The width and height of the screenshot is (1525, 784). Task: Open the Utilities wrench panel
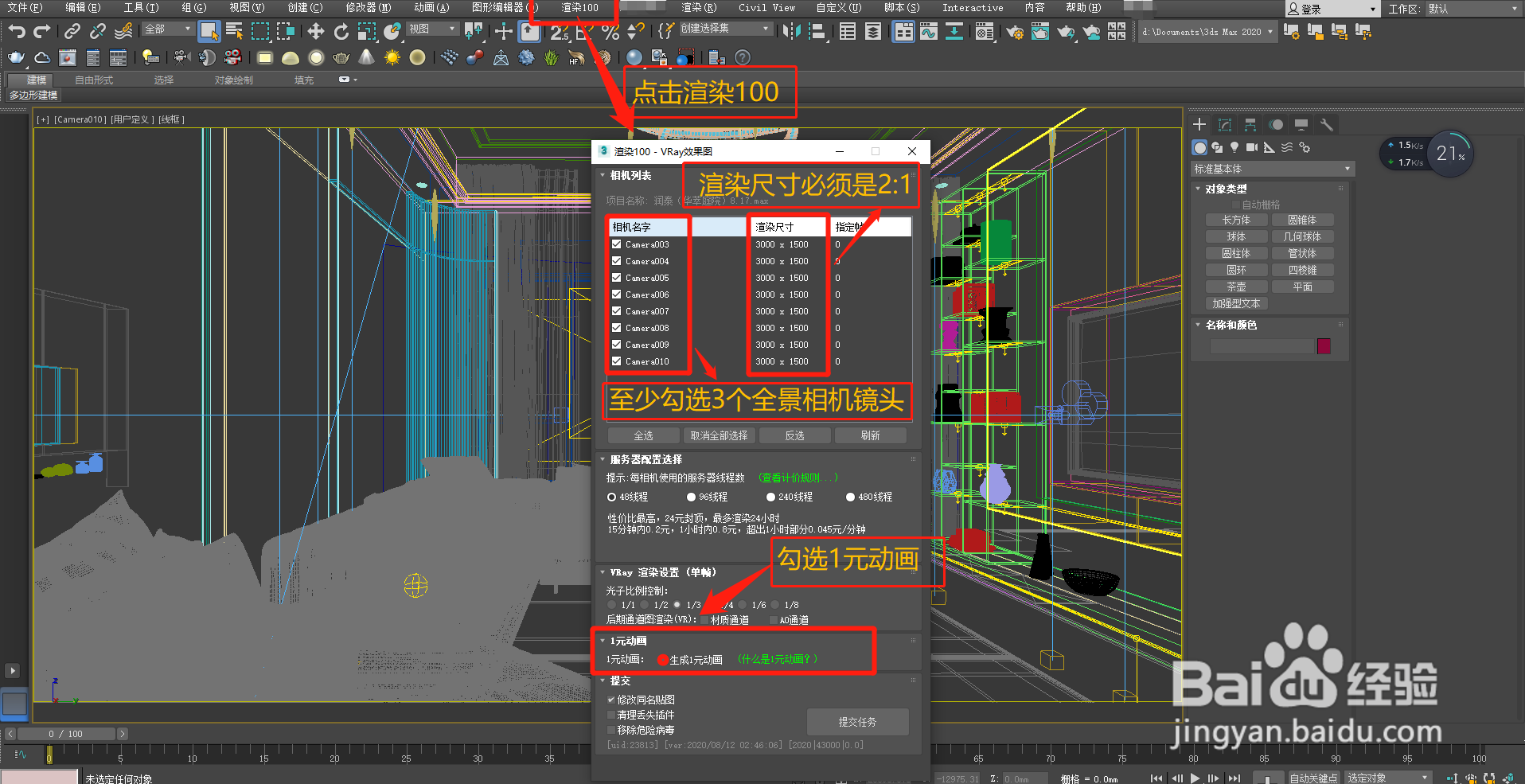1326,125
